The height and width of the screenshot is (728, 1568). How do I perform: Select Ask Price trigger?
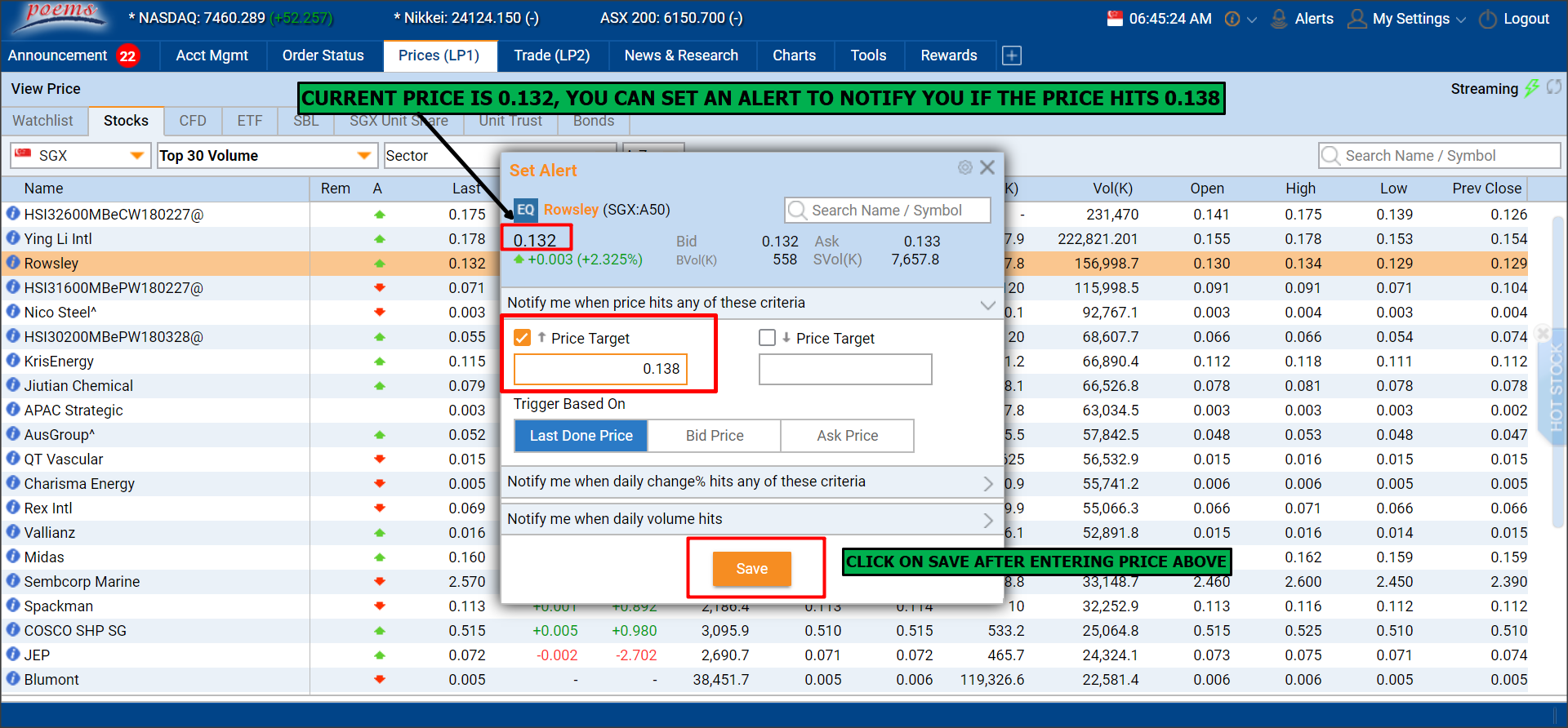[x=848, y=436]
